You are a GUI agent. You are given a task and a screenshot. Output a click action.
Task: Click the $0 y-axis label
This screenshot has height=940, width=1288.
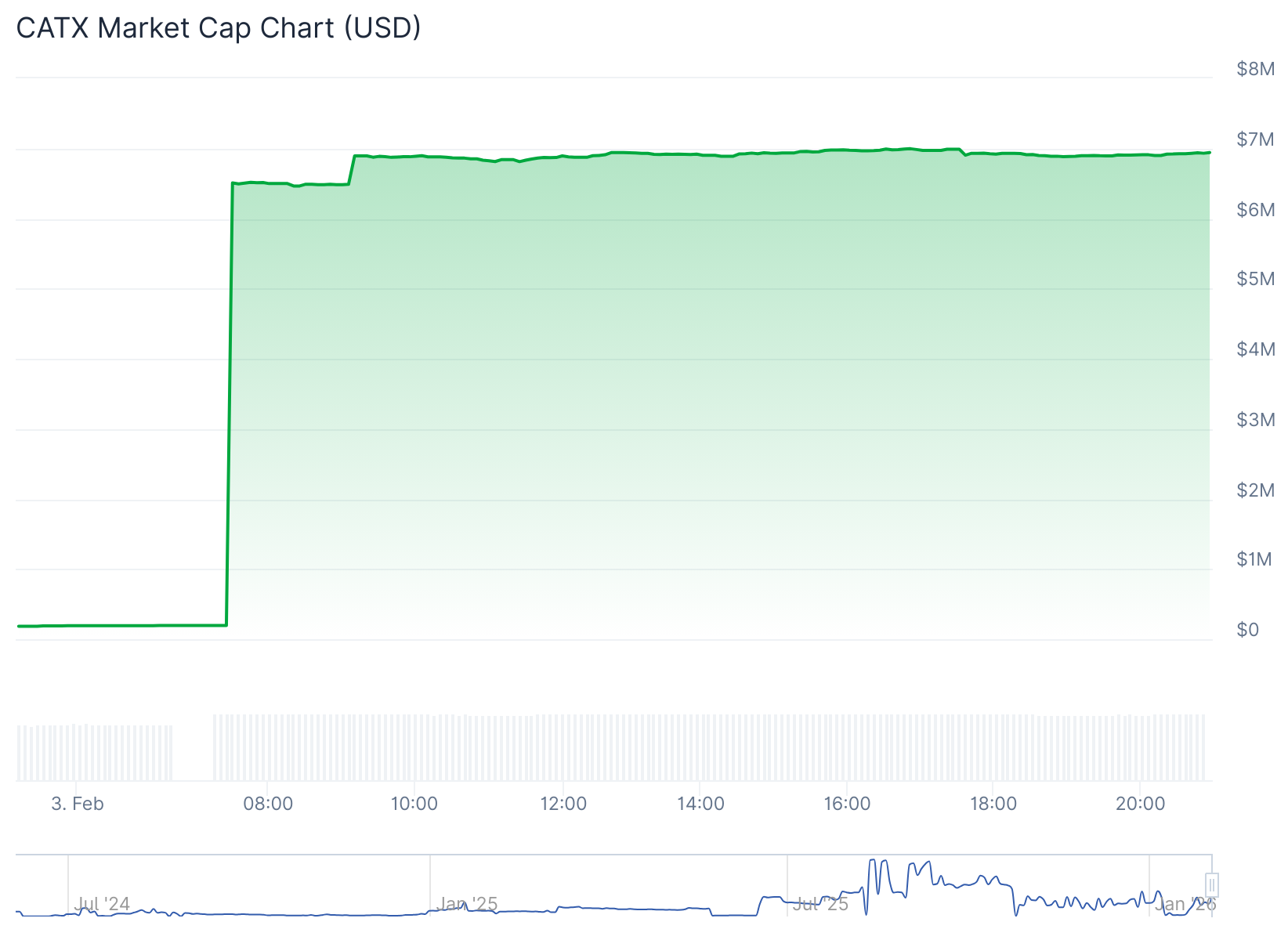tap(1247, 630)
